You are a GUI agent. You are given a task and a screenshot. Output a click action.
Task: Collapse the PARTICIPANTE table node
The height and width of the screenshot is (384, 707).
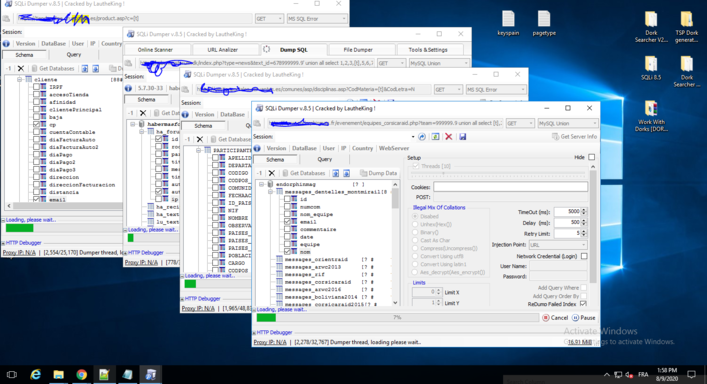198,150
